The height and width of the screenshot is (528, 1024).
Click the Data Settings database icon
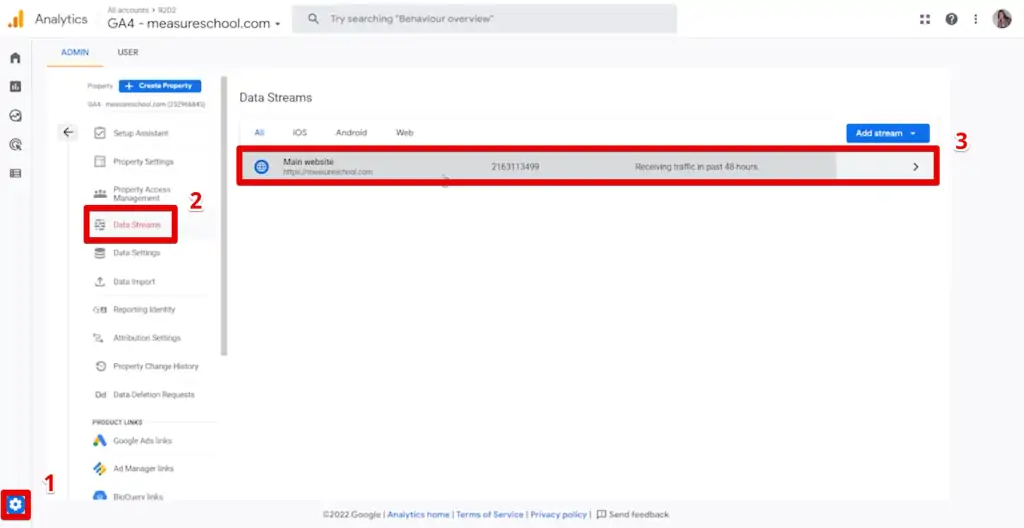100,253
